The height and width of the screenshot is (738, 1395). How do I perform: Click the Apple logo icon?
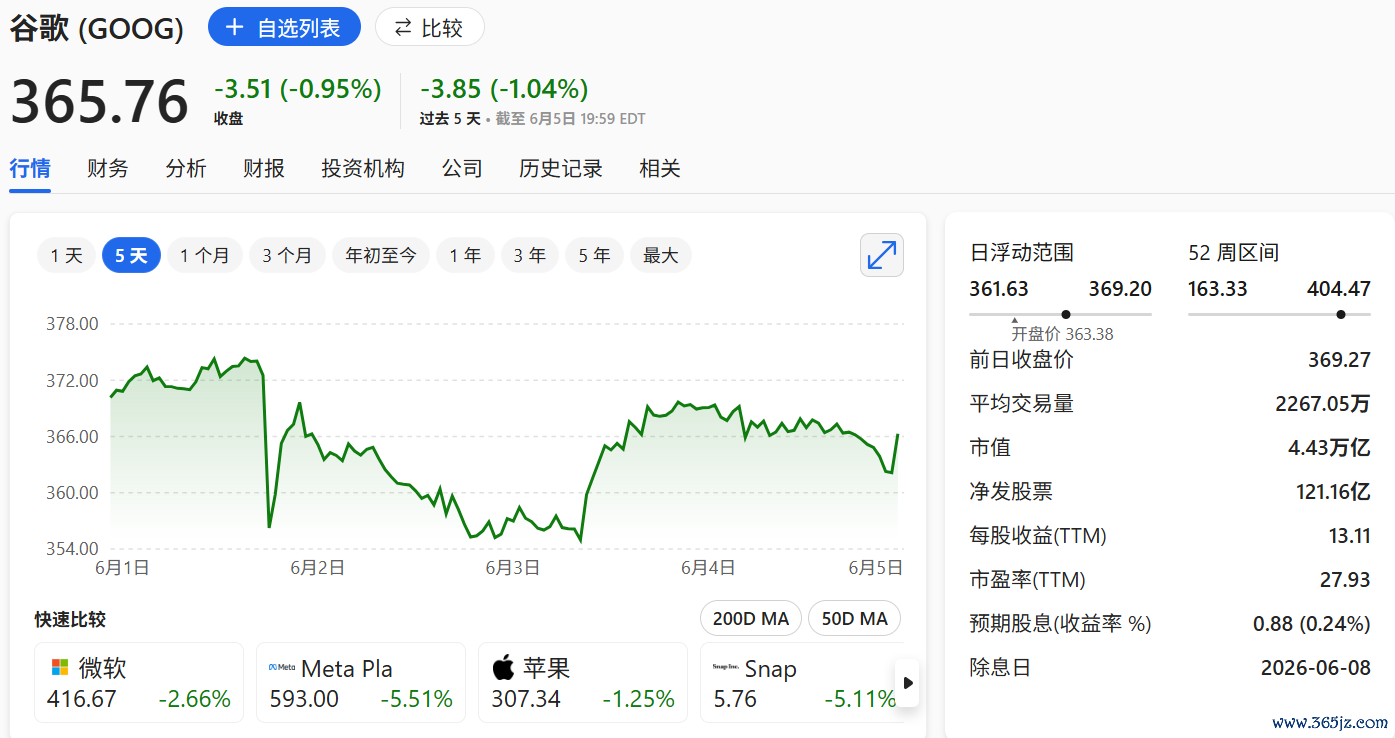[x=503, y=667]
